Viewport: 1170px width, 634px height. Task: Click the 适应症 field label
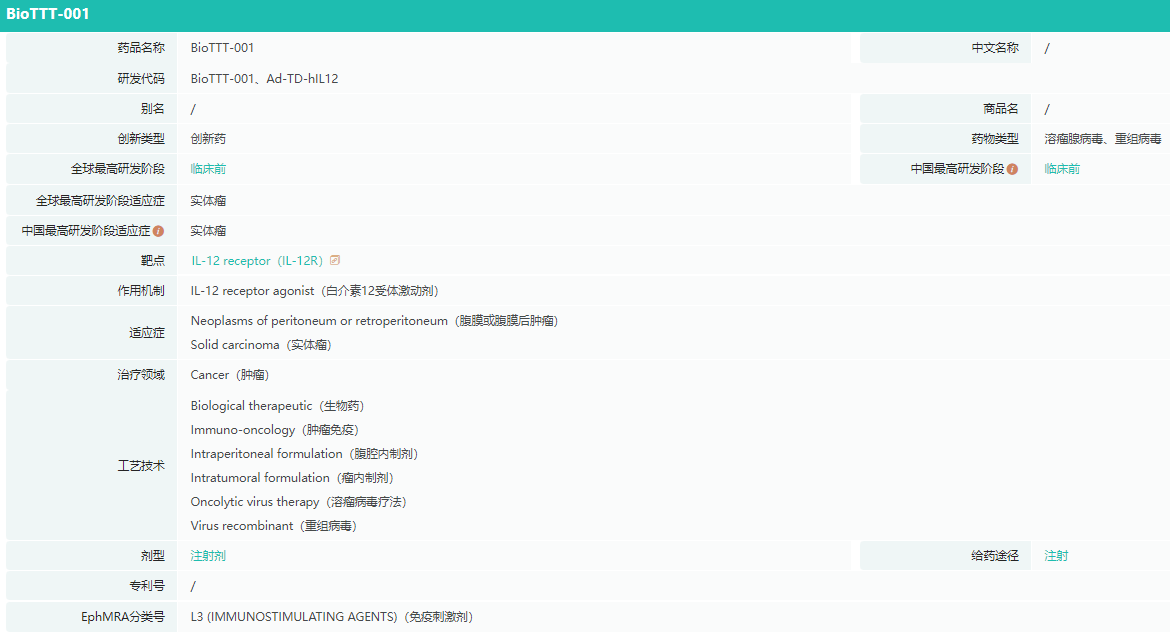147,333
